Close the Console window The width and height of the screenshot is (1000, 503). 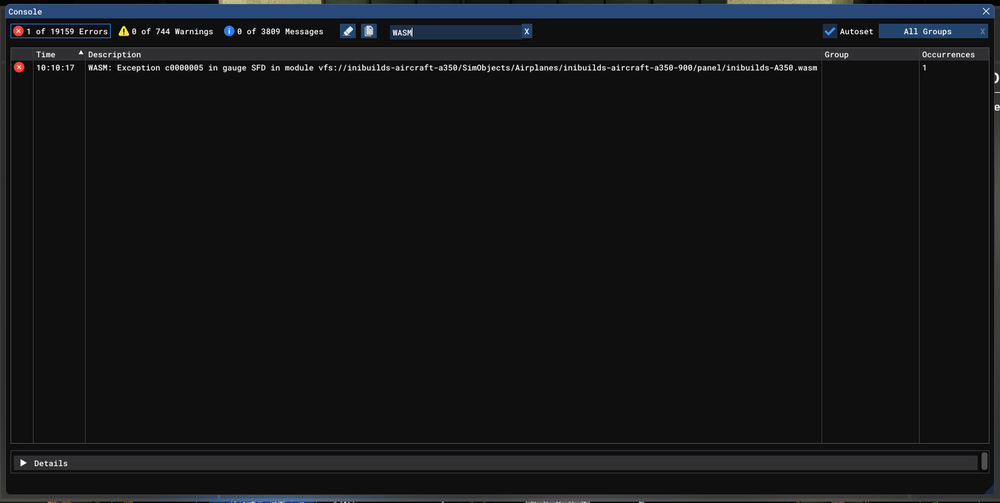click(x=987, y=11)
